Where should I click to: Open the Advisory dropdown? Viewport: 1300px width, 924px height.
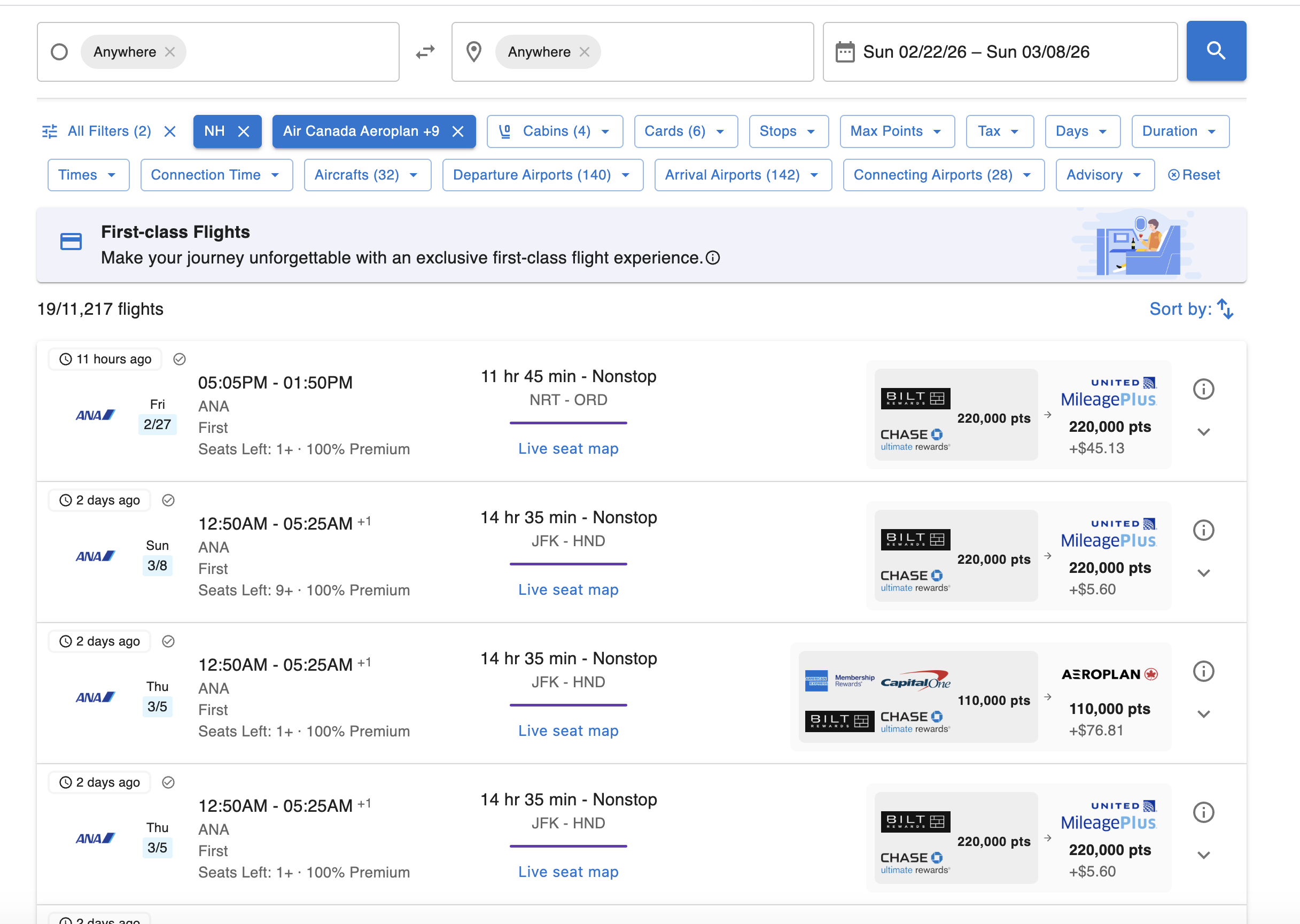(x=1104, y=175)
